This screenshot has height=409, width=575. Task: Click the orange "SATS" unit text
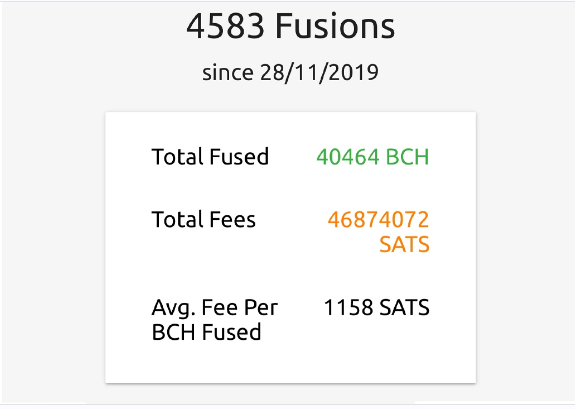pos(404,244)
